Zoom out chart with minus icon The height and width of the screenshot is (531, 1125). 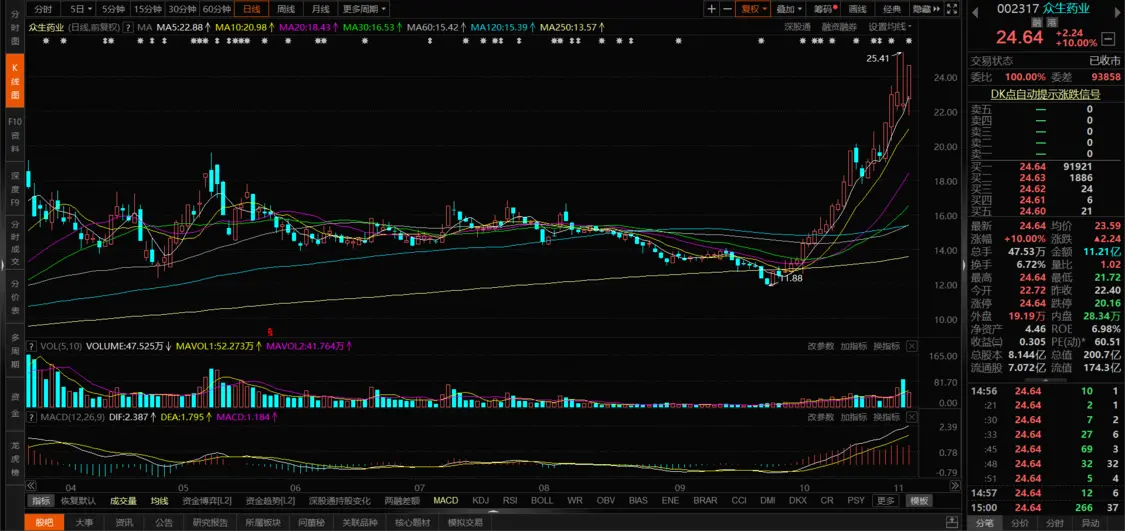point(727,9)
